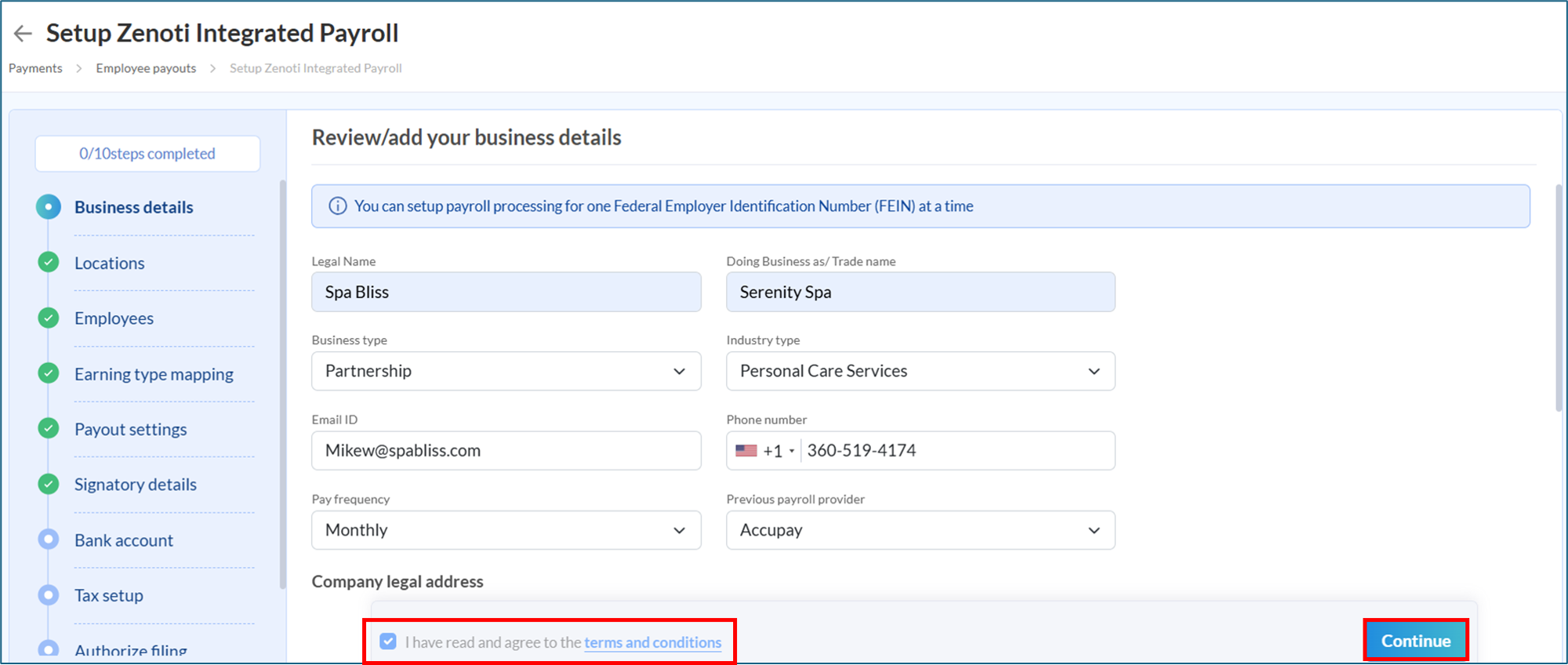The height and width of the screenshot is (665, 1568).
Task: Click green checkmark beside Payout settings
Action: click(49, 428)
